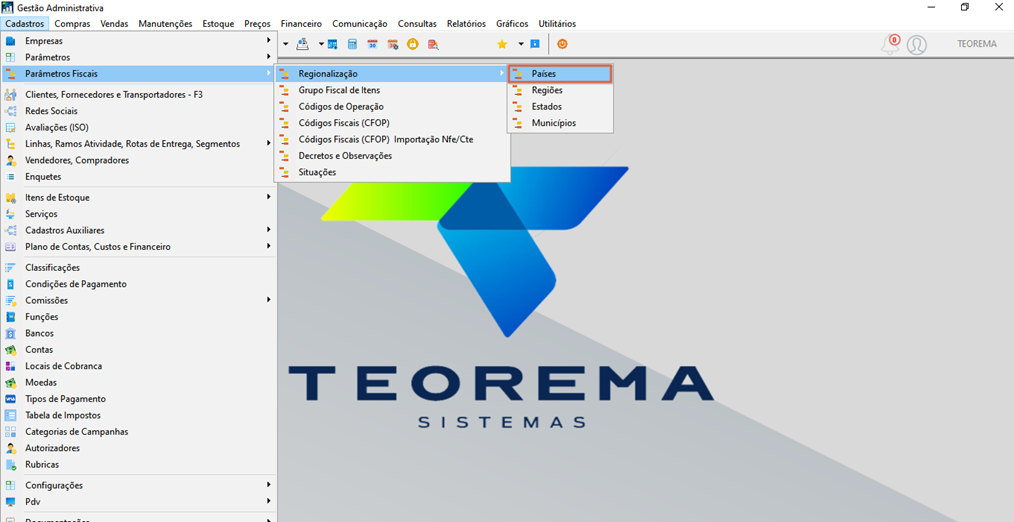Choose Grupo Fiscal de Itens
Image resolution: width=1014 pixels, height=522 pixels.
[393, 91]
